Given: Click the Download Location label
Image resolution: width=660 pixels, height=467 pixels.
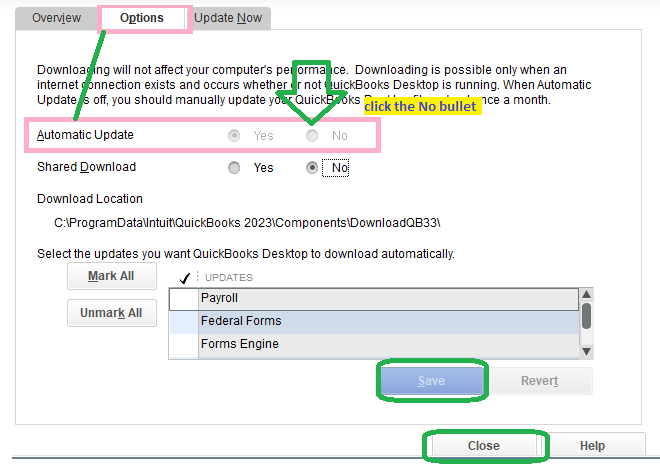Looking at the screenshot, I should 90,199.
